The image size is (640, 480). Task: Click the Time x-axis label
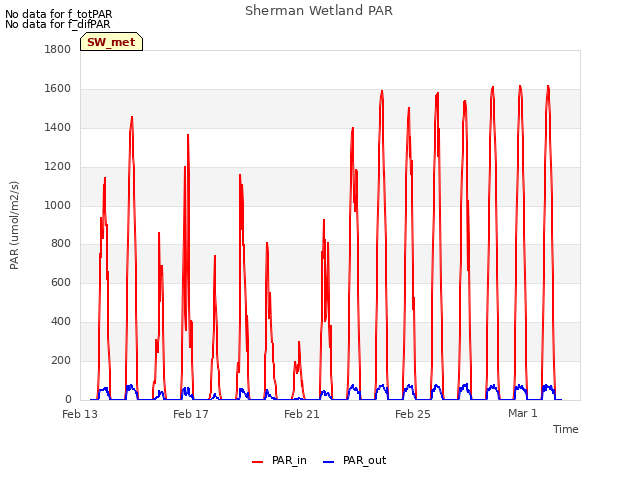pos(566,429)
